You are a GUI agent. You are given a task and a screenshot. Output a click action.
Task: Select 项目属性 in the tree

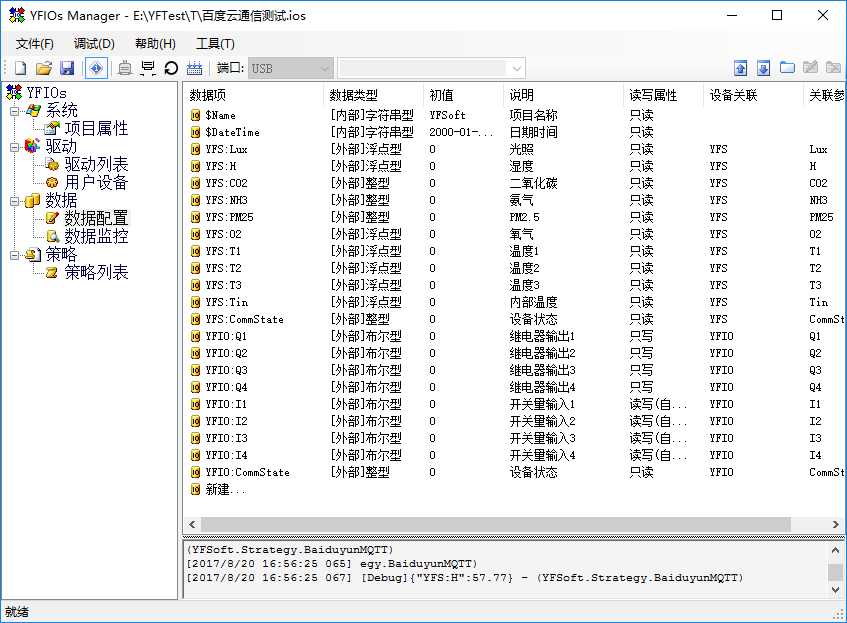(x=96, y=129)
